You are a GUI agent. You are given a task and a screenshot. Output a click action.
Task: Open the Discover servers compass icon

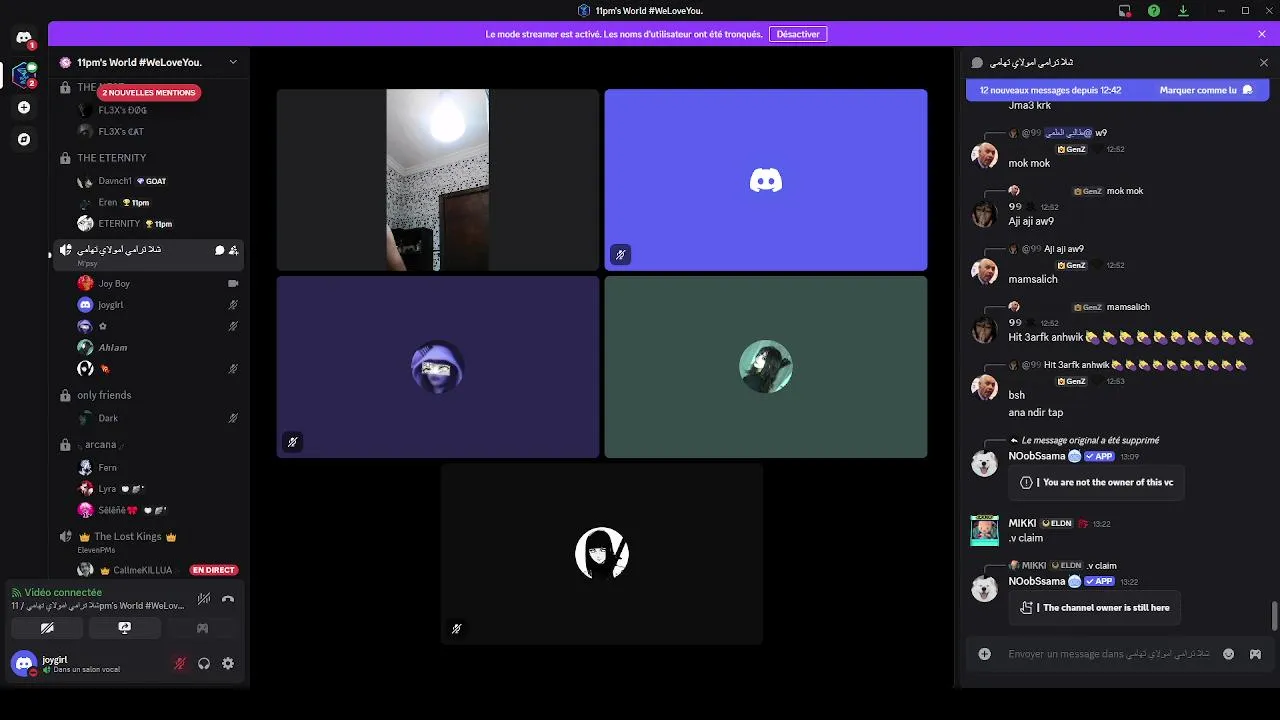tap(24, 139)
